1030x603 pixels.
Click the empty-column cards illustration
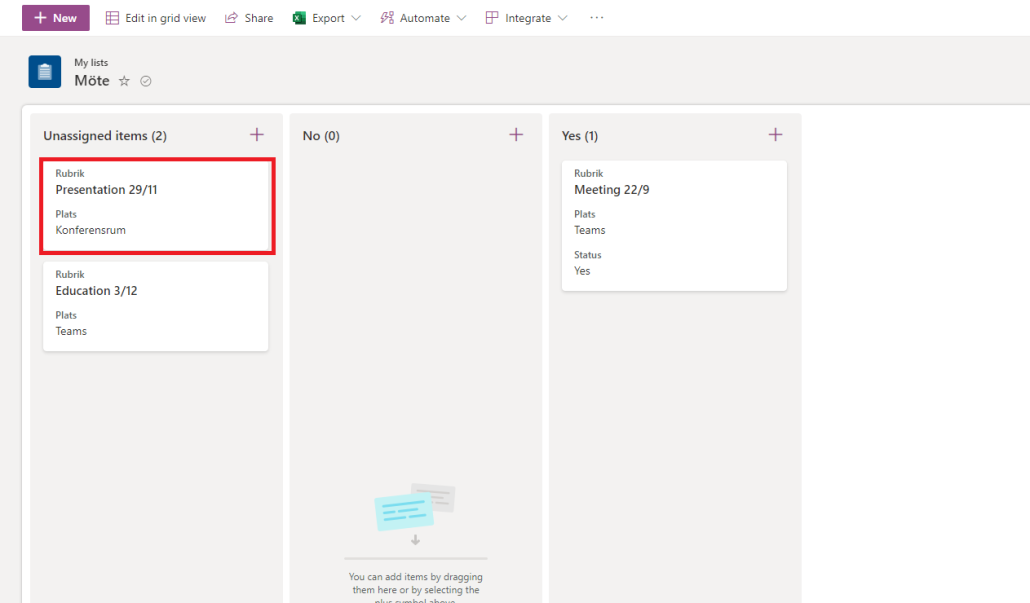pos(415,508)
